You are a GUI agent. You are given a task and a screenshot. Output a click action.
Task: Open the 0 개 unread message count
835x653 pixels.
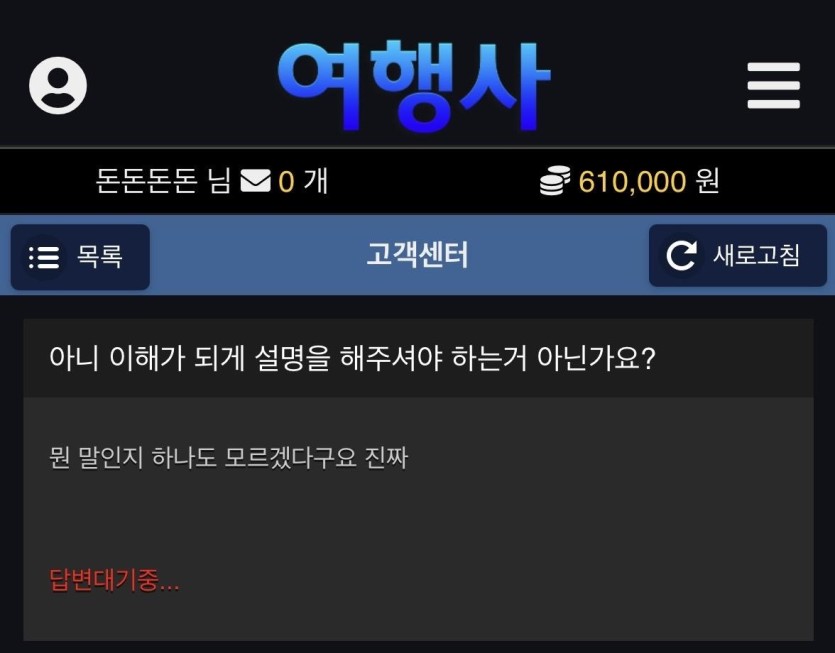(302, 181)
